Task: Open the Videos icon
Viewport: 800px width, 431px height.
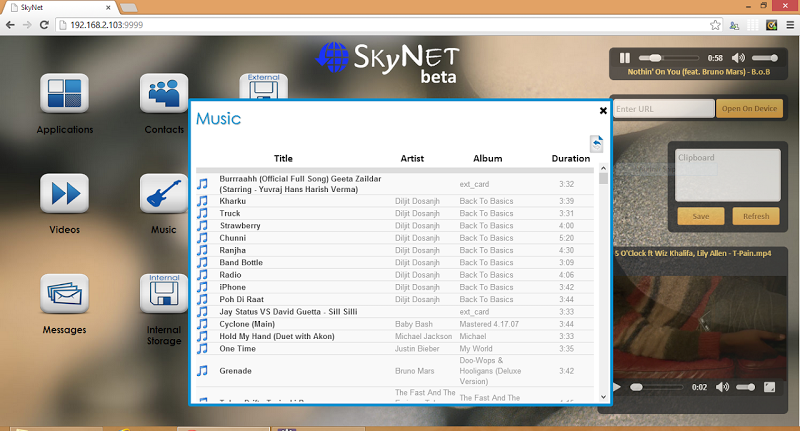Action: tap(64, 193)
